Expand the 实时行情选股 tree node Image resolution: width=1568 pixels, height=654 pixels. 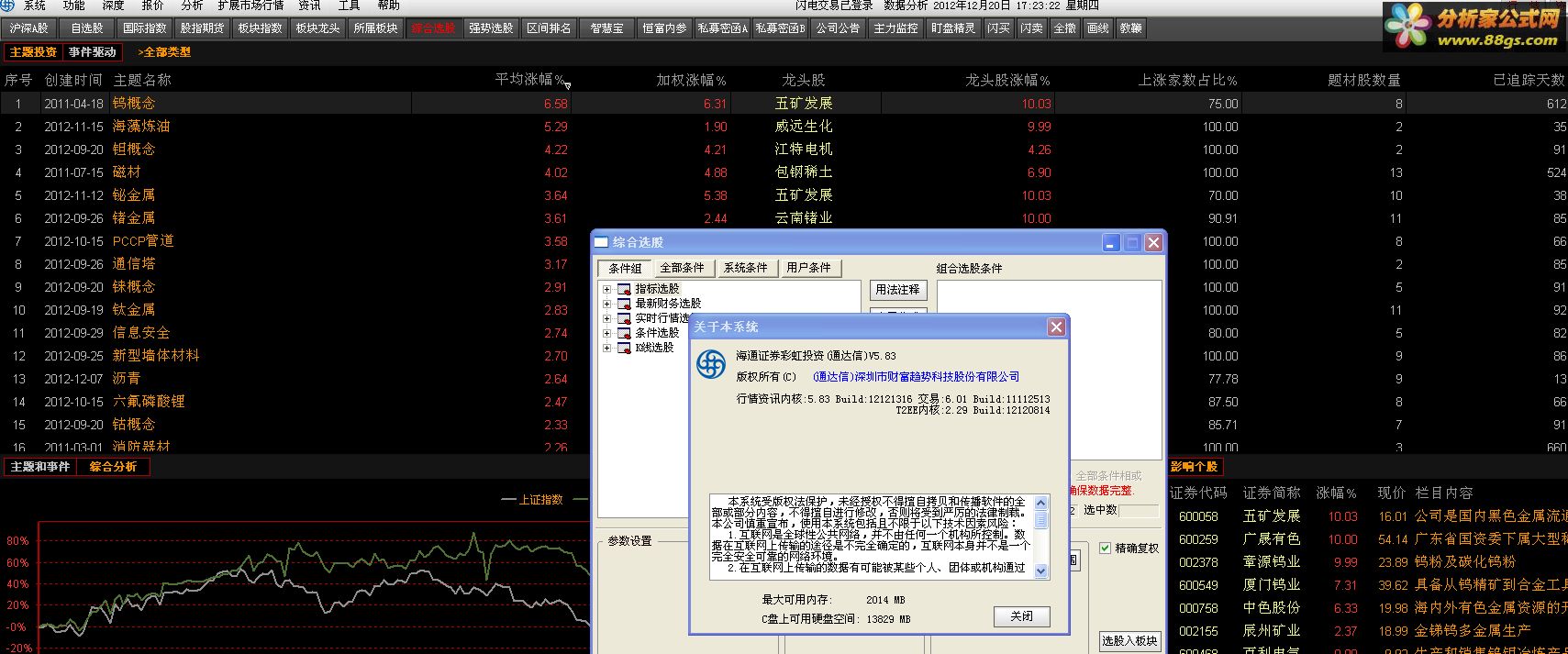pyautogui.click(x=606, y=318)
